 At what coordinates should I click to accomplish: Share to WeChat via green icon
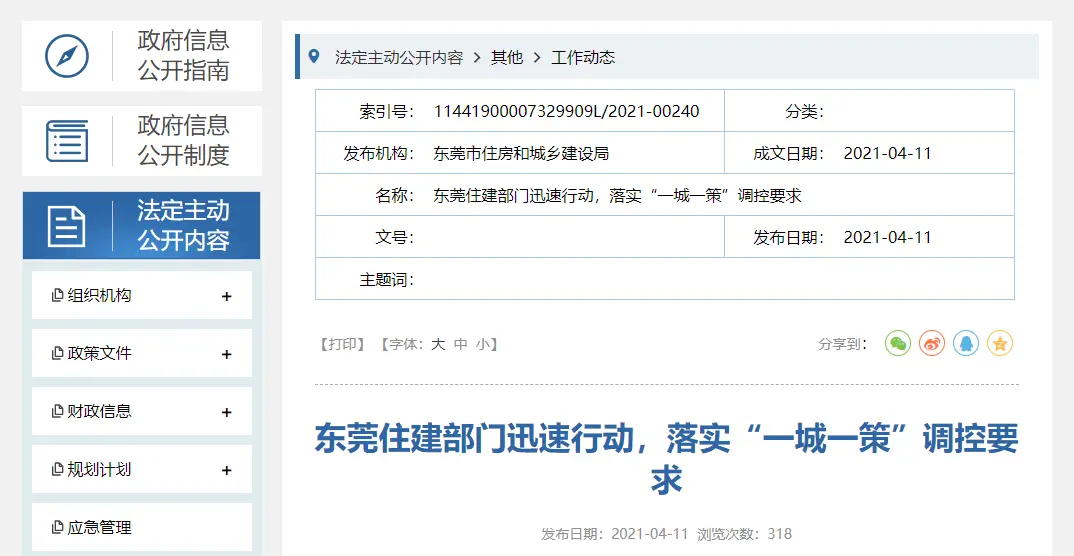point(898,343)
